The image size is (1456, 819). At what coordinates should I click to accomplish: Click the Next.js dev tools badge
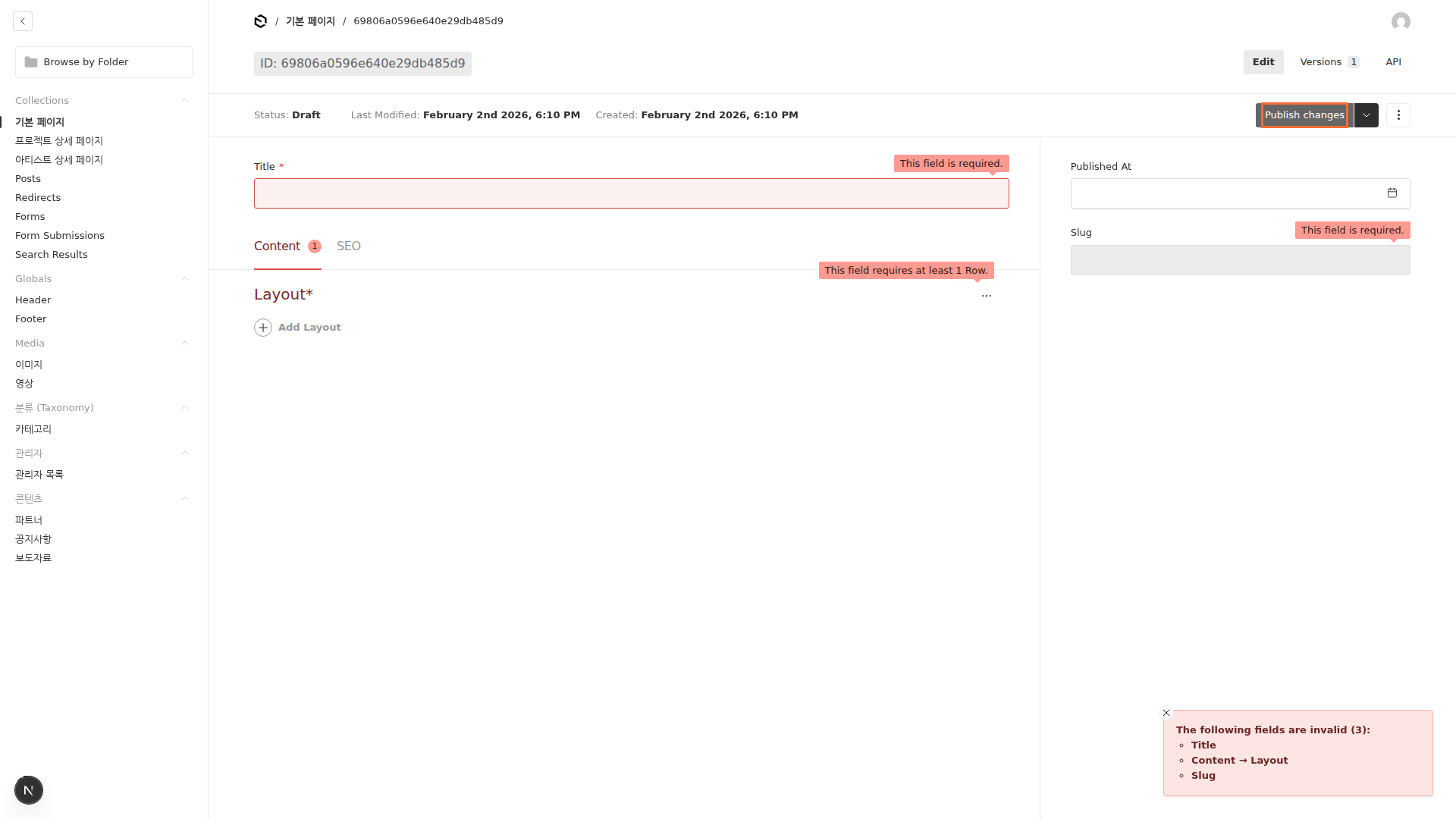(29, 790)
